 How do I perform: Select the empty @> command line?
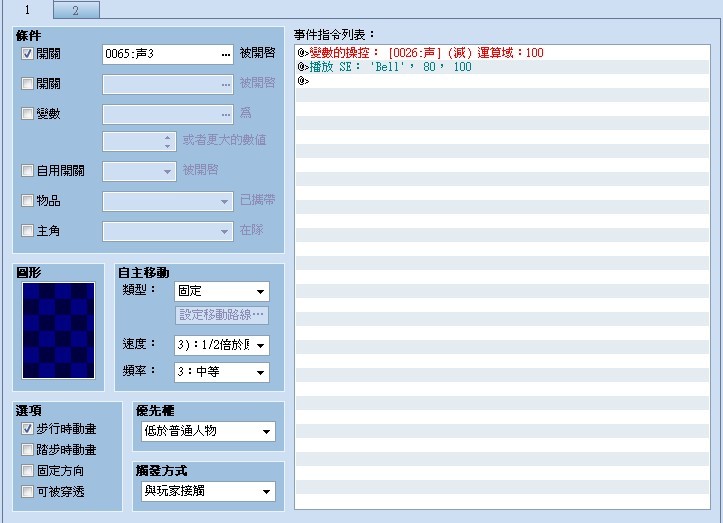502,81
